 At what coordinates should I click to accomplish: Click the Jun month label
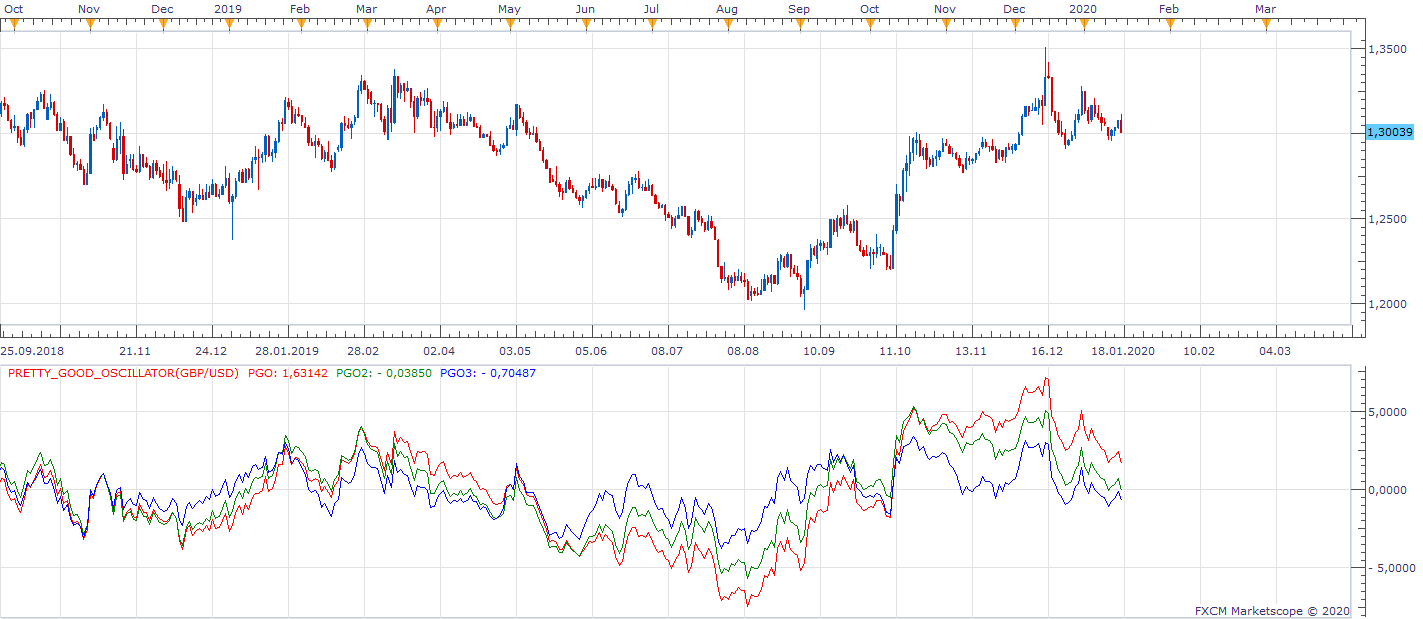(x=586, y=8)
